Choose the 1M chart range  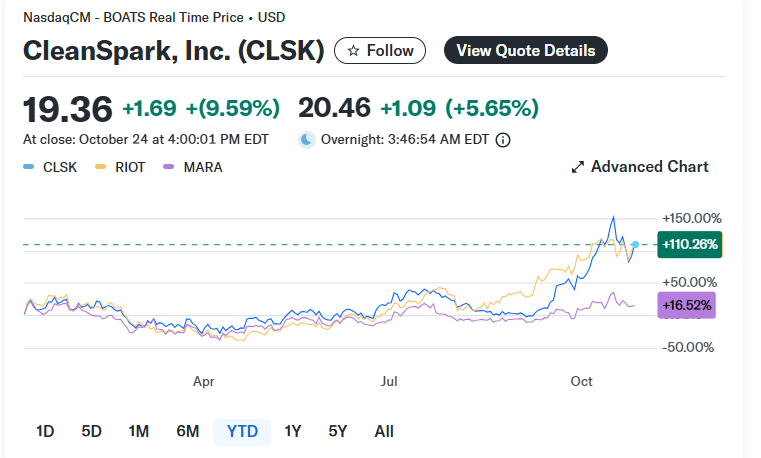pyautogui.click(x=138, y=432)
